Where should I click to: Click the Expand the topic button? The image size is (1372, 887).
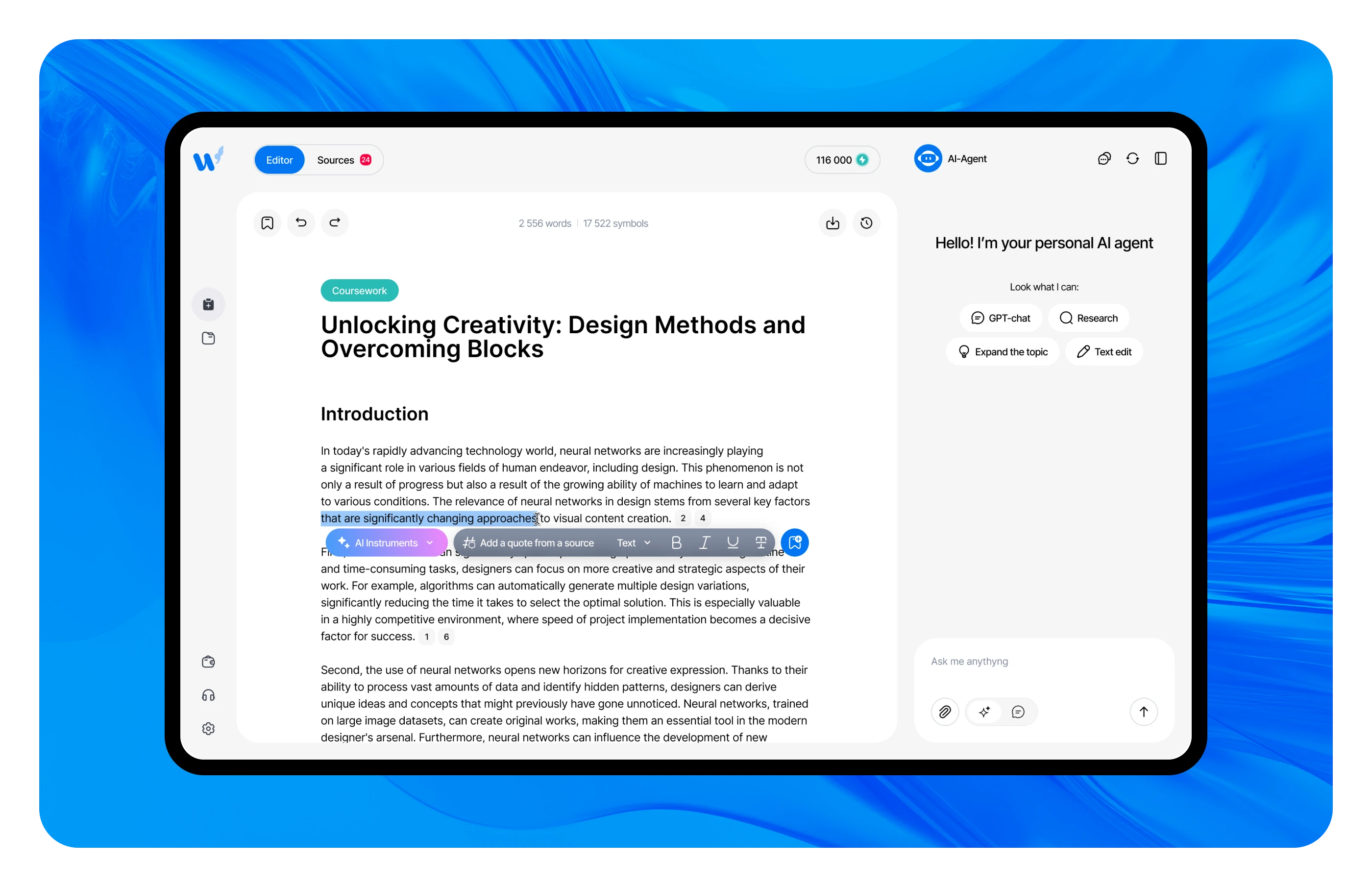pos(1003,351)
